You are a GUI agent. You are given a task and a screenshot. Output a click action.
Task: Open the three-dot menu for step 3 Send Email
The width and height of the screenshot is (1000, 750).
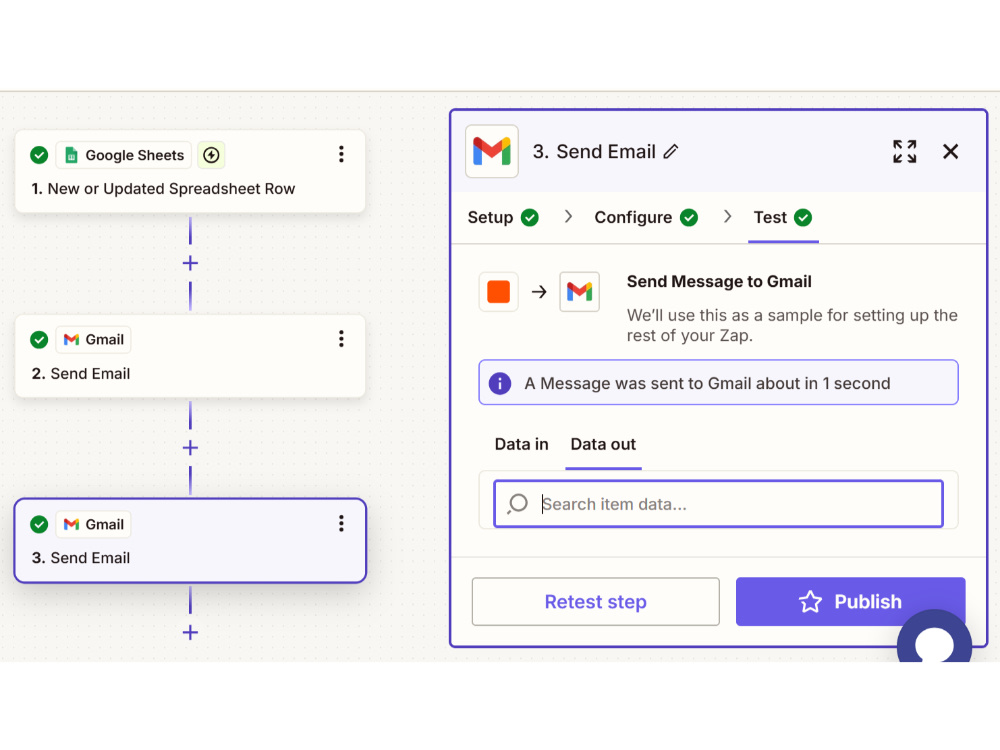point(341,524)
